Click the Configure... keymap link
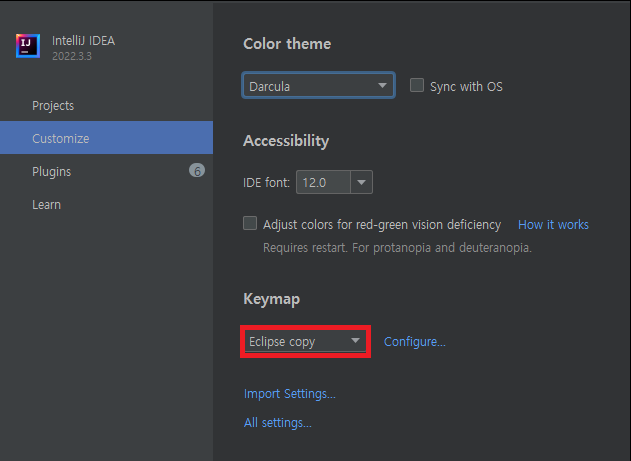The image size is (631, 461). (414, 342)
